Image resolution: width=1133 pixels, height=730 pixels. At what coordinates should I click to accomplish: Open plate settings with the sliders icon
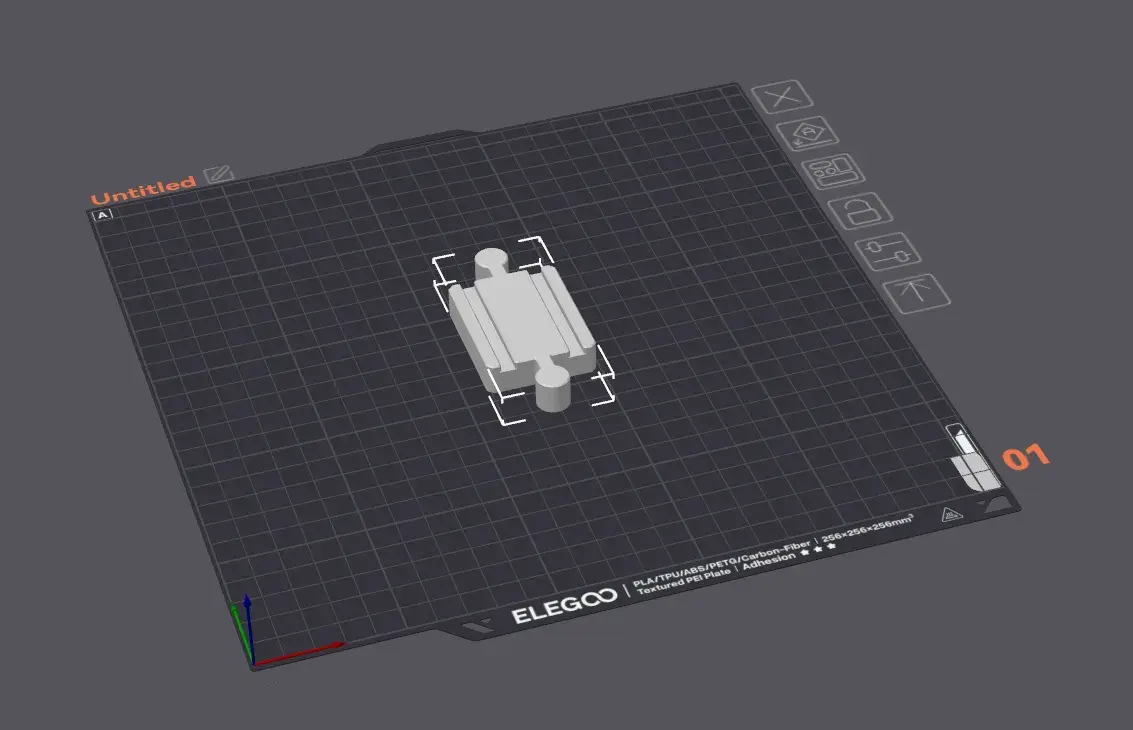click(x=888, y=252)
